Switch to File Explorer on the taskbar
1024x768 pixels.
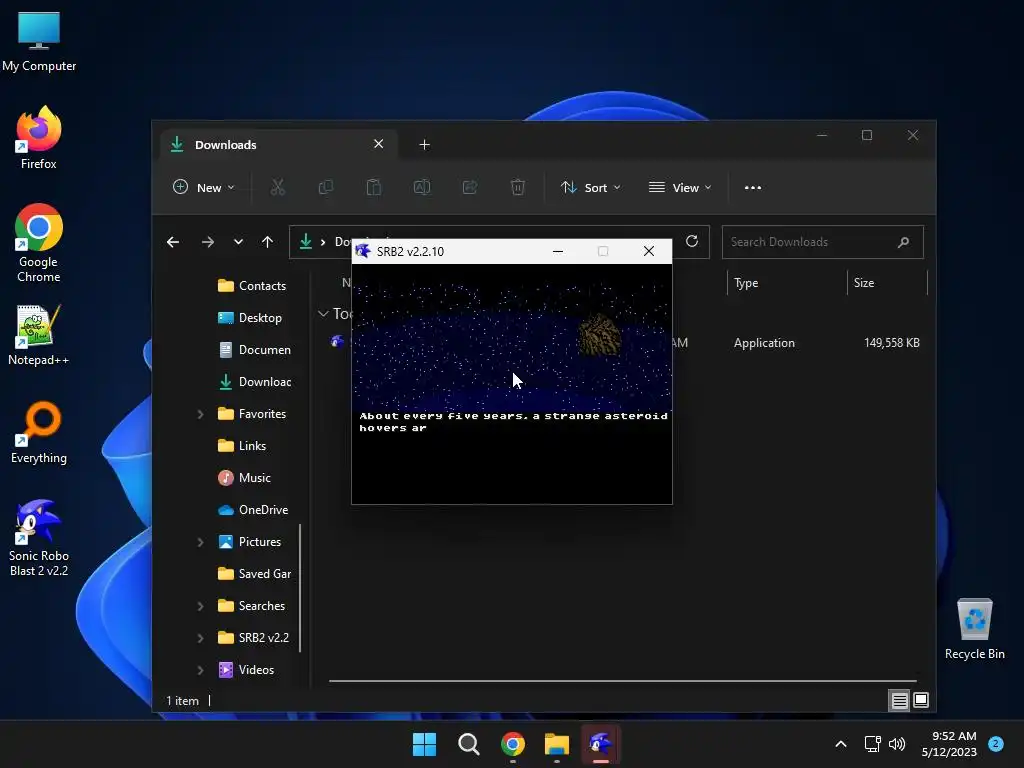pyautogui.click(x=557, y=744)
